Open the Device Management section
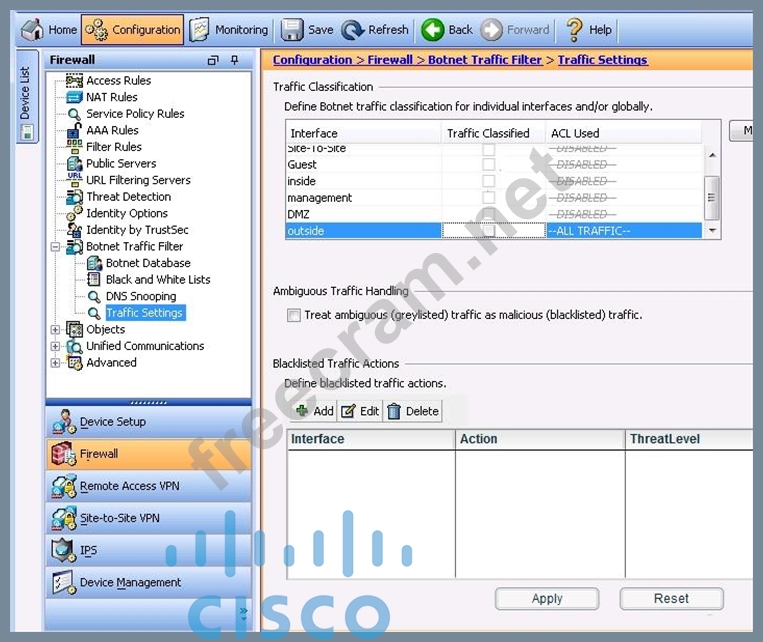This screenshot has height=642, width=763. point(130,582)
